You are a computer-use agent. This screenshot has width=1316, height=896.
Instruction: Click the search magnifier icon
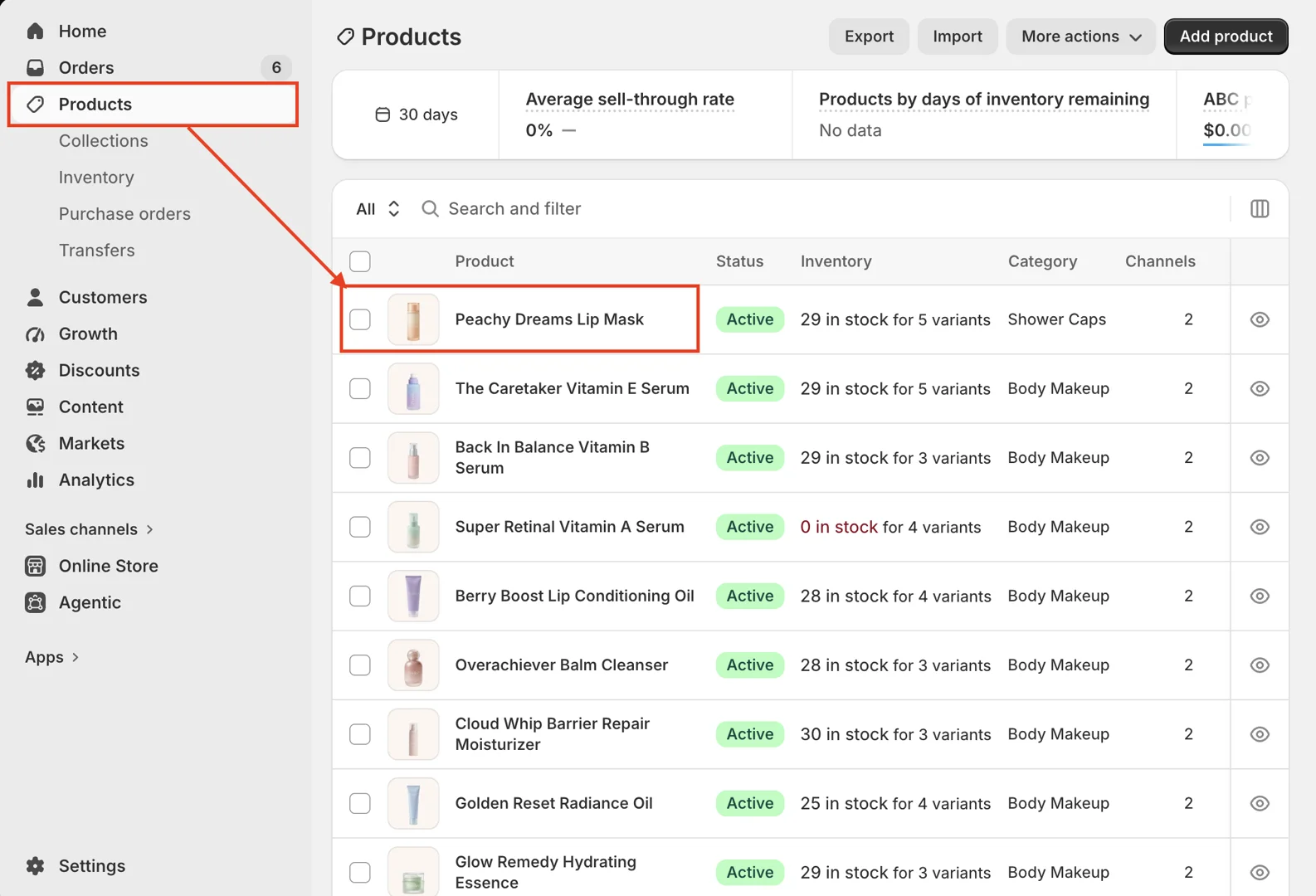coord(430,208)
